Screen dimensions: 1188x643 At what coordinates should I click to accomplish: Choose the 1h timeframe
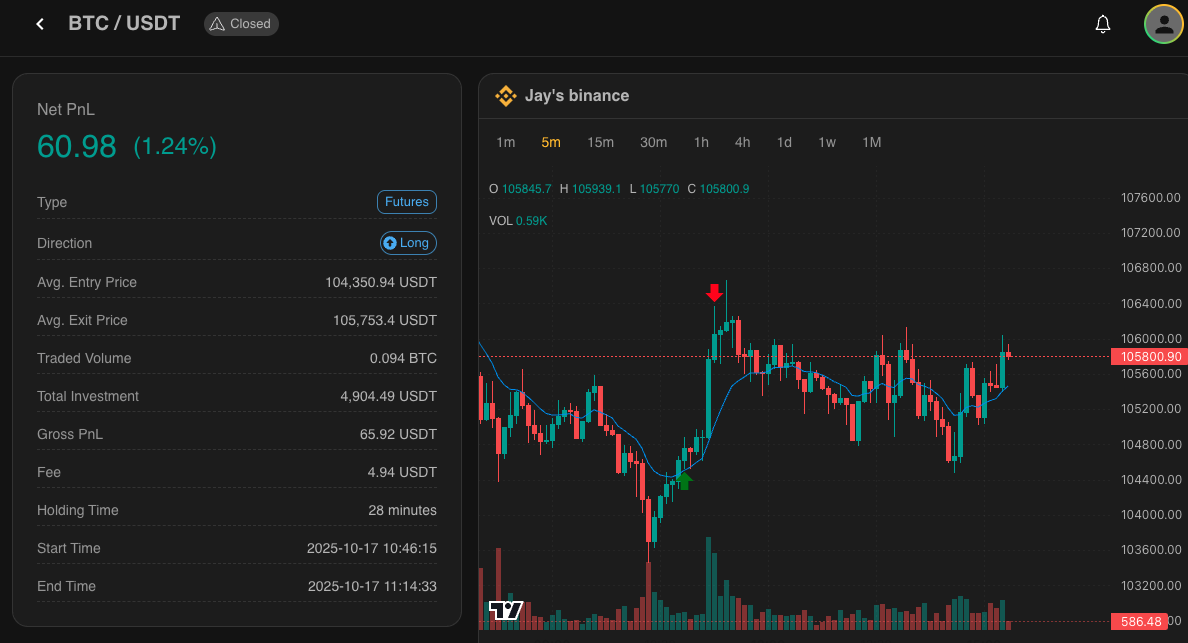pos(701,142)
